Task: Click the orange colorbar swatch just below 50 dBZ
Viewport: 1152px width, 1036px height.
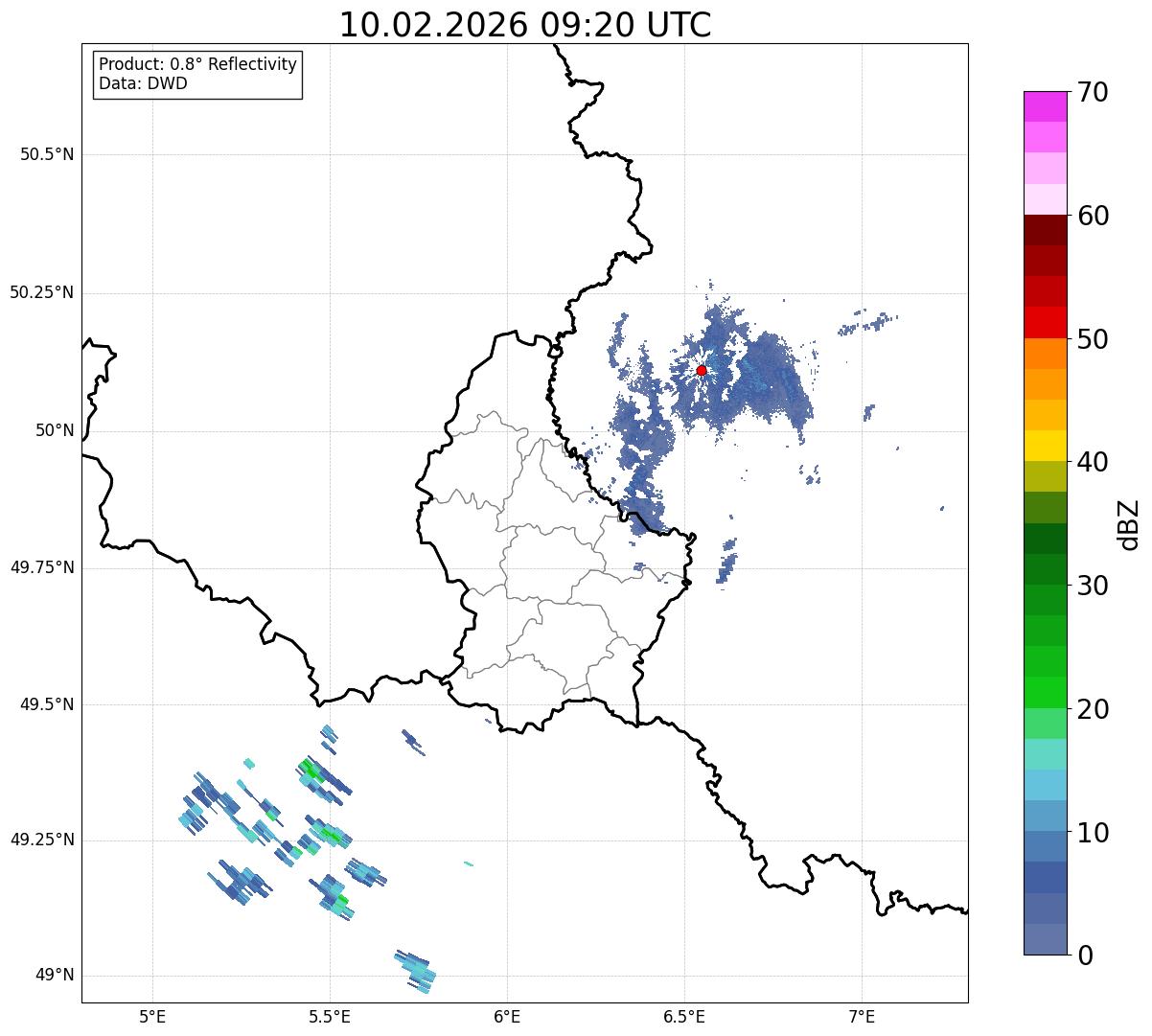Action: point(1045,354)
